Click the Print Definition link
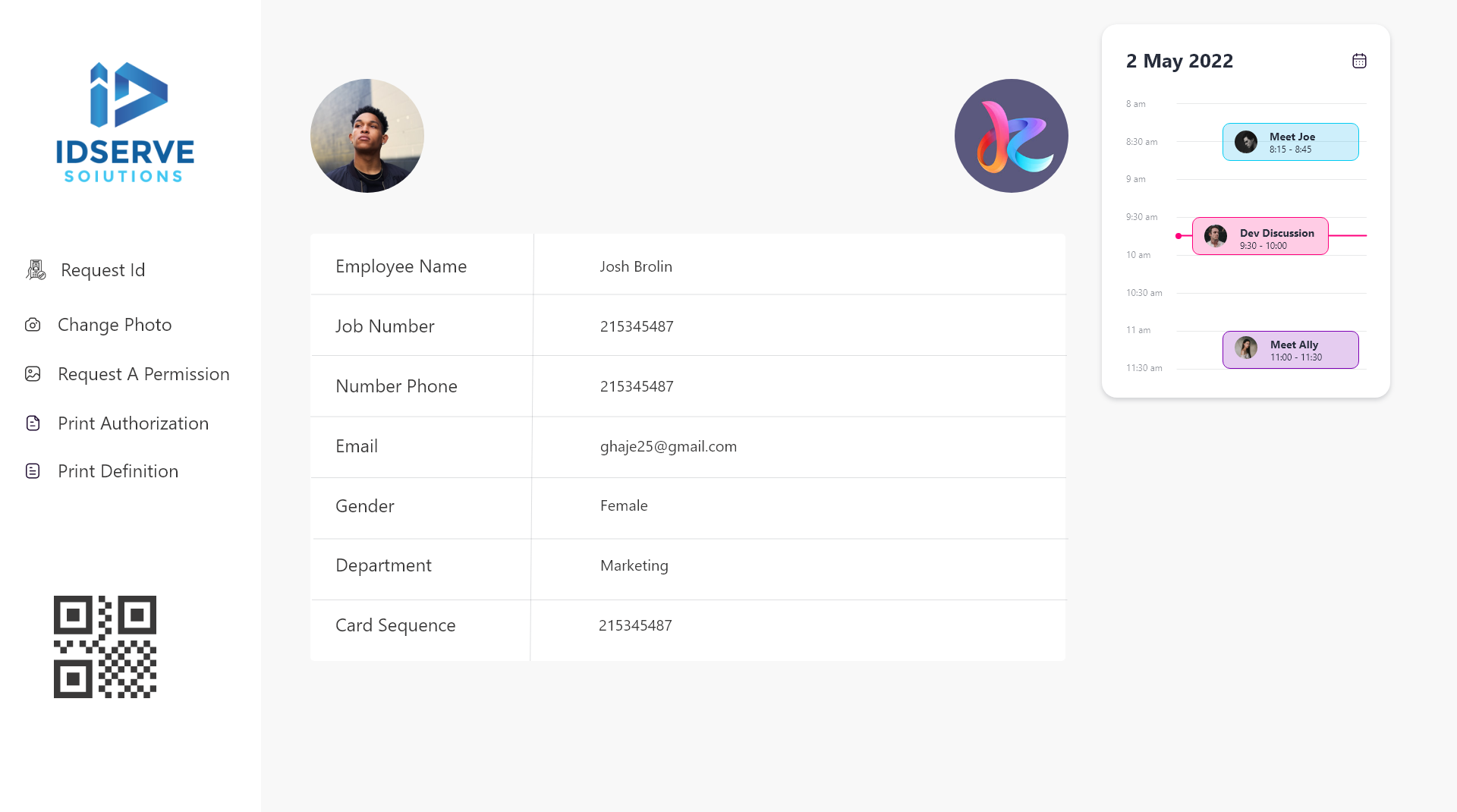The height and width of the screenshot is (812, 1457). (x=118, y=471)
